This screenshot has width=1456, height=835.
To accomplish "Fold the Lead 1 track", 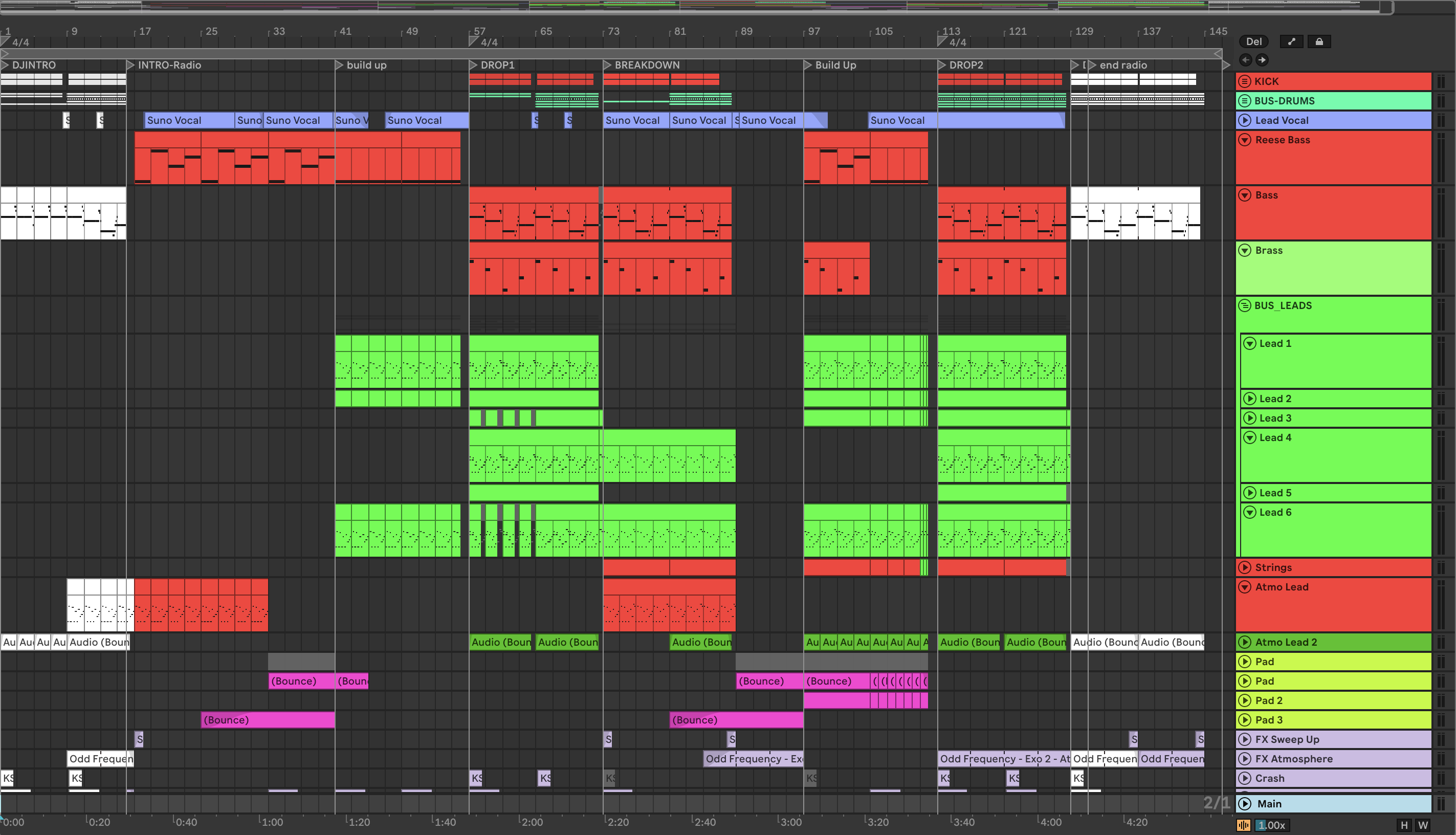I will tap(1249, 343).
